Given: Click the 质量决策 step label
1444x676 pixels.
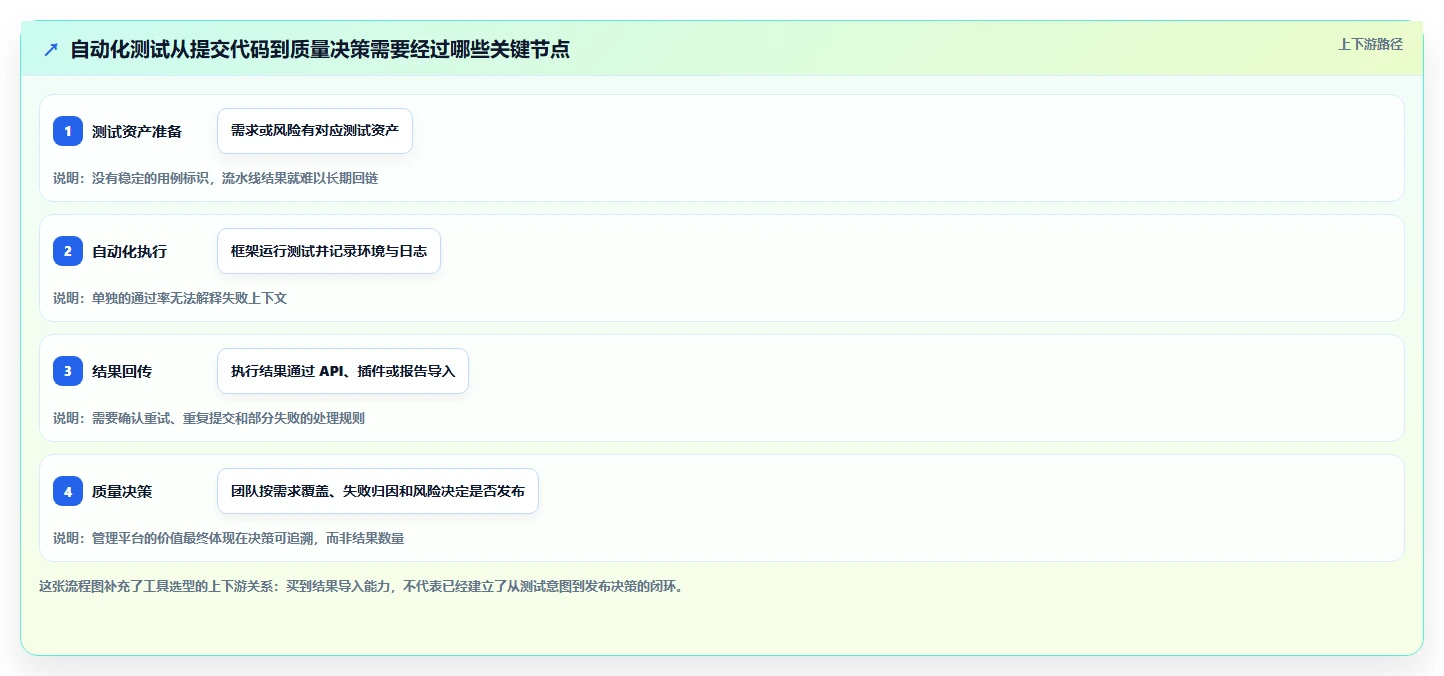Looking at the screenshot, I should (122, 491).
